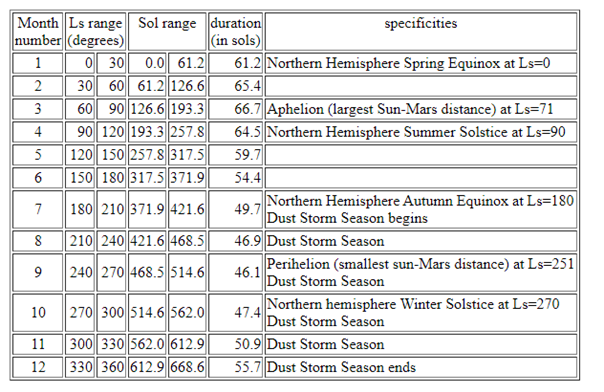
Task: Click the specificities column header
Action: (x=421, y=32)
